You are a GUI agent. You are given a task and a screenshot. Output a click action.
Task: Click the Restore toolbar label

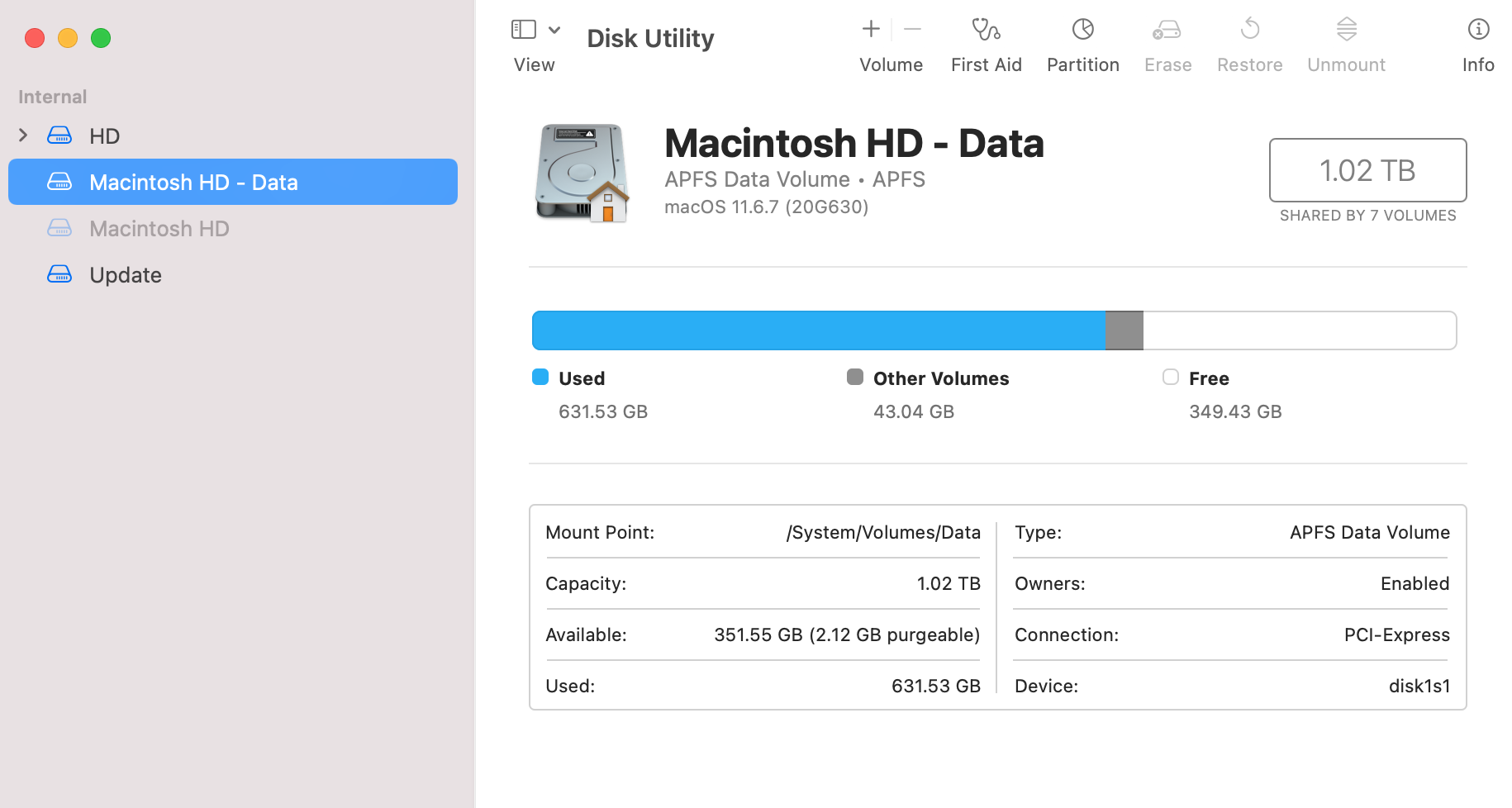click(1250, 64)
